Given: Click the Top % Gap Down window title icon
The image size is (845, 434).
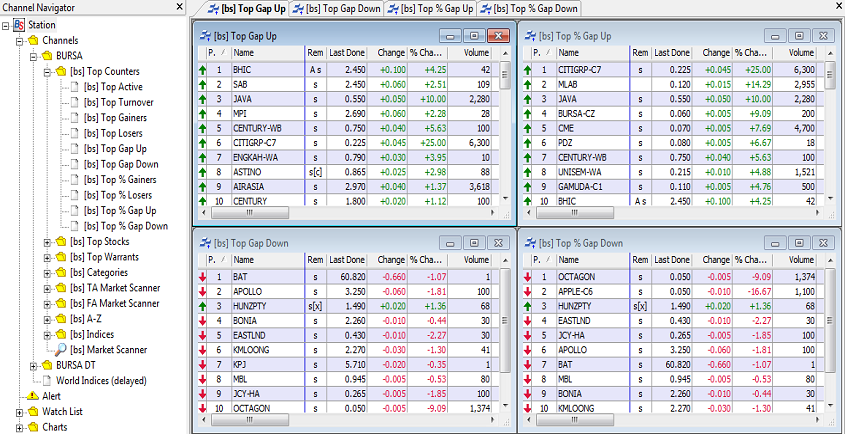Looking at the screenshot, I should pyautogui.click(x=531, y=243).
